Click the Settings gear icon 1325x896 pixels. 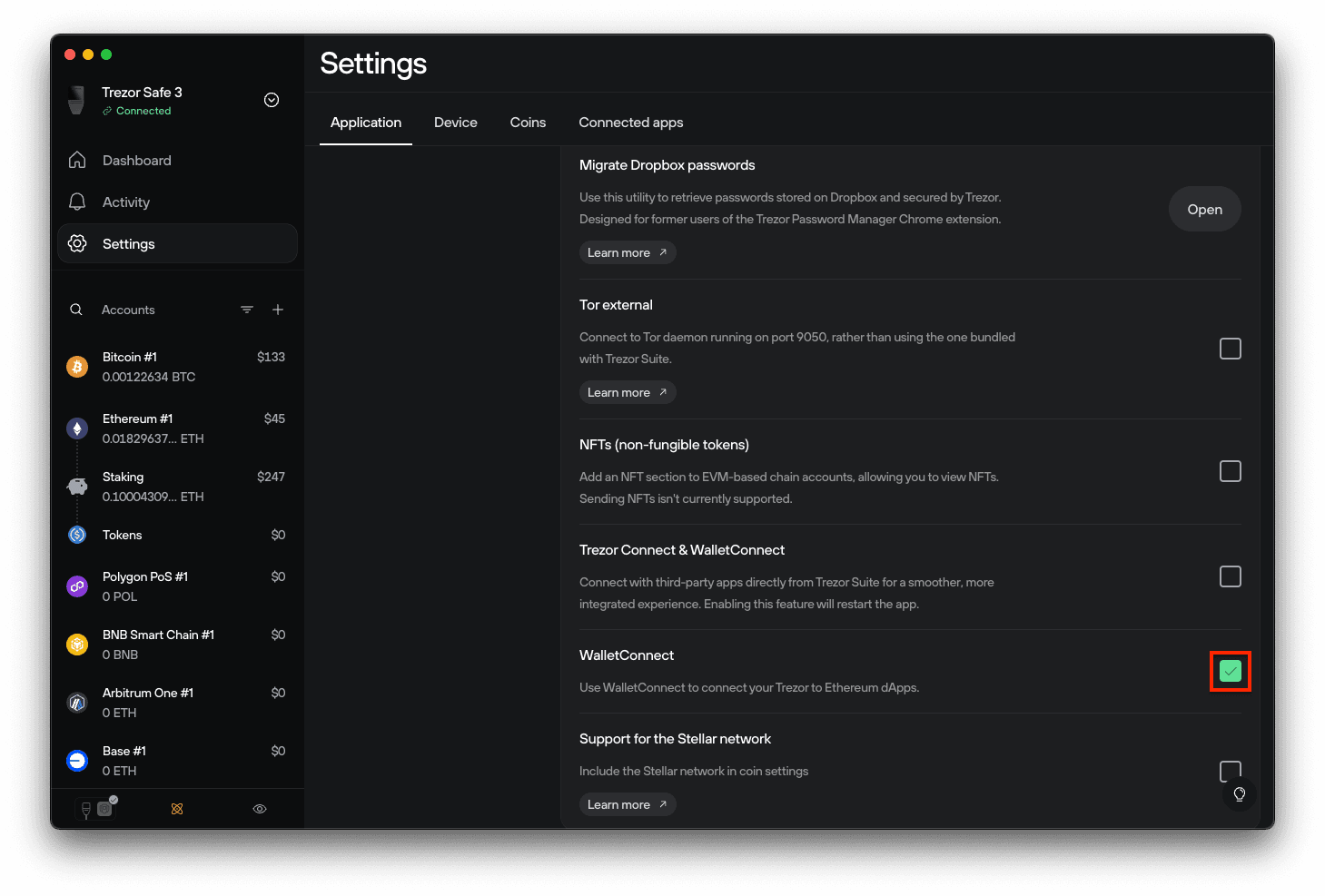click(x=77, y=243)
